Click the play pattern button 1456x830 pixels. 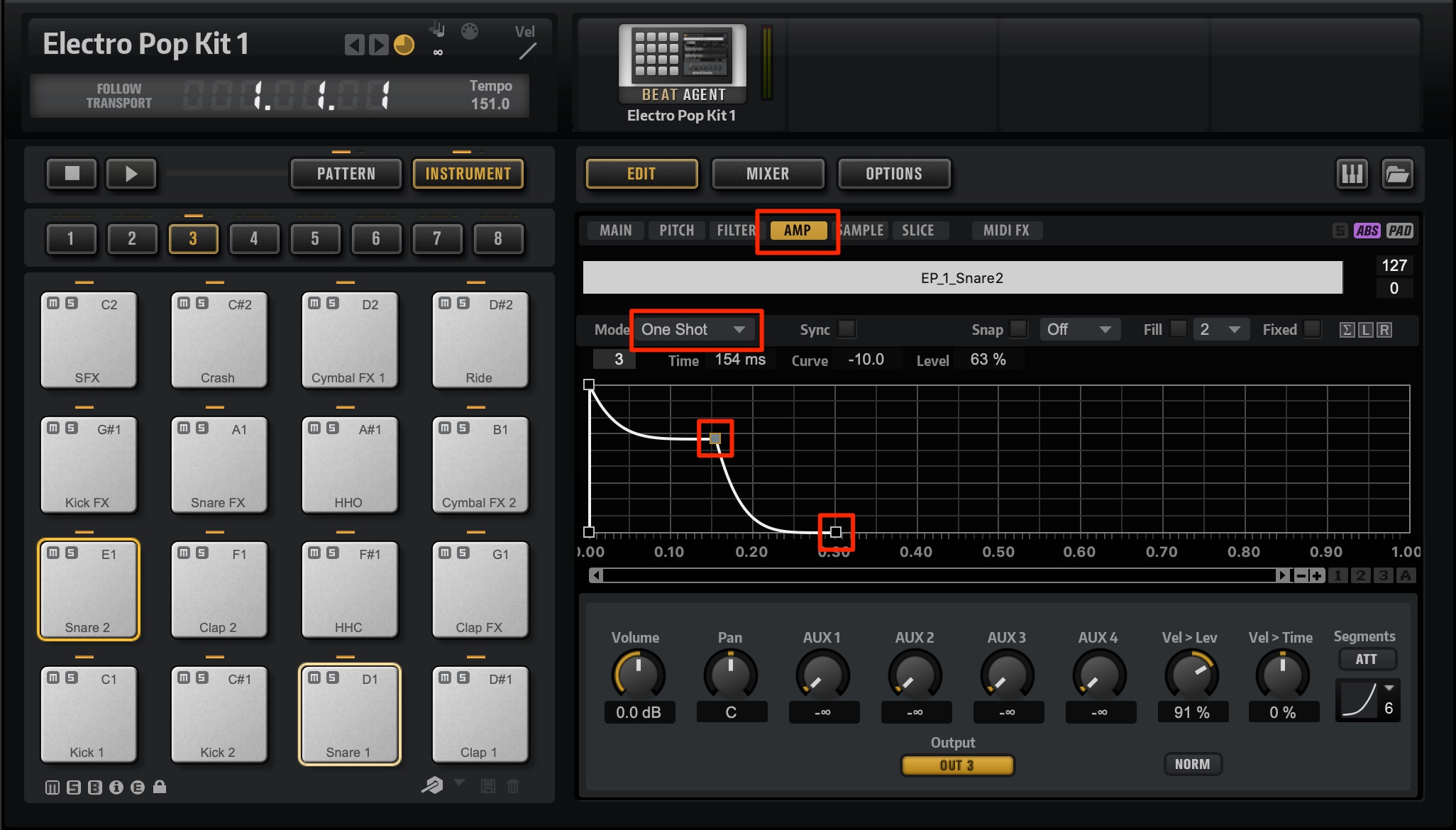131,174
